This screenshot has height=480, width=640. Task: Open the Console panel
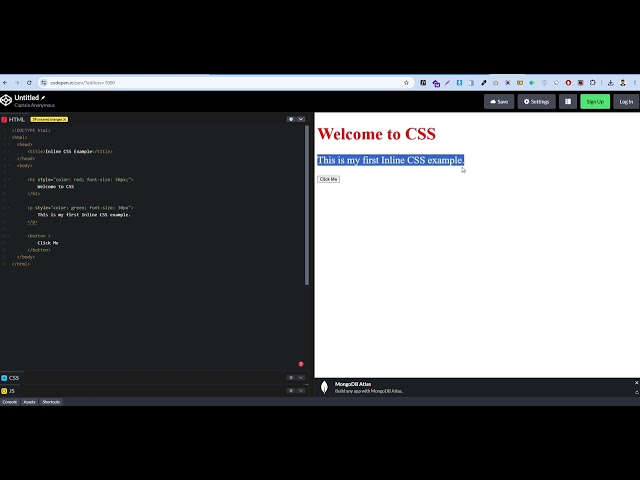coord(9,402)
